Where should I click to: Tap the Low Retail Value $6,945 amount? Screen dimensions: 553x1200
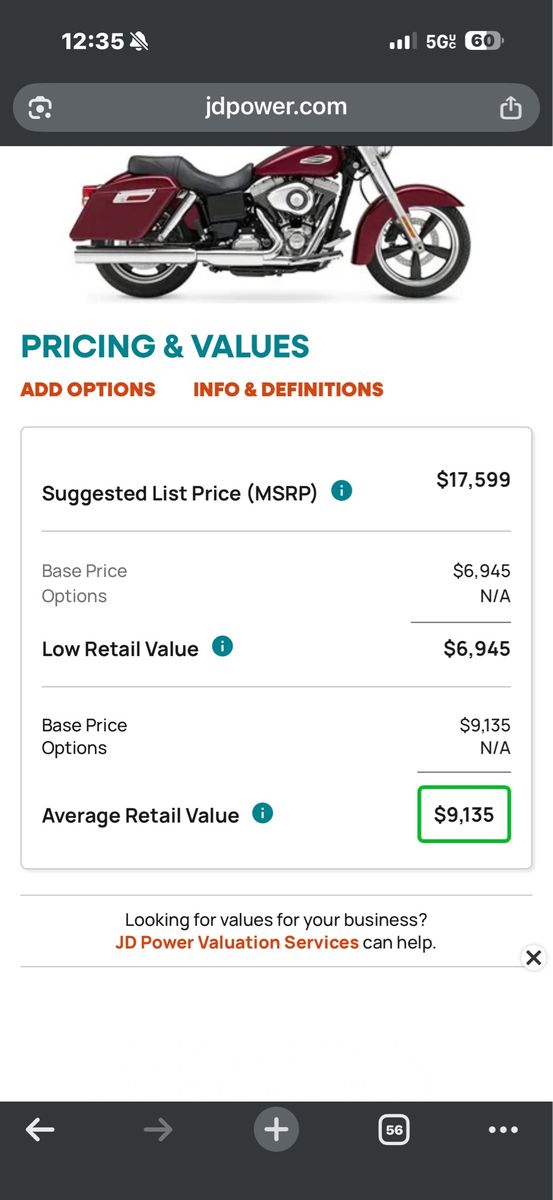477,649
